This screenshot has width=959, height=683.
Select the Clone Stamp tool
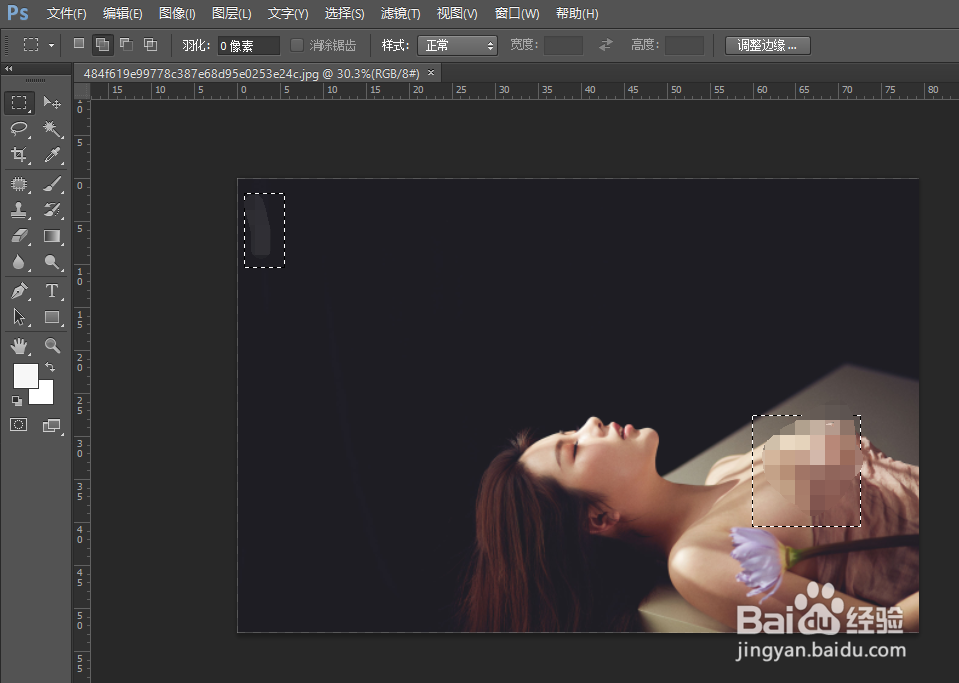[19, 210]
